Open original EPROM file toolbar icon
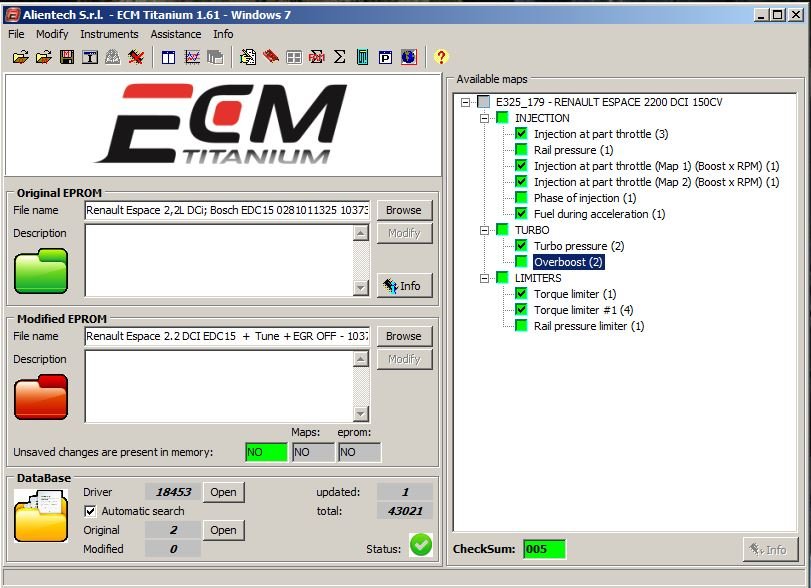This screenshot has width=811, height=588. pos(21,57)
